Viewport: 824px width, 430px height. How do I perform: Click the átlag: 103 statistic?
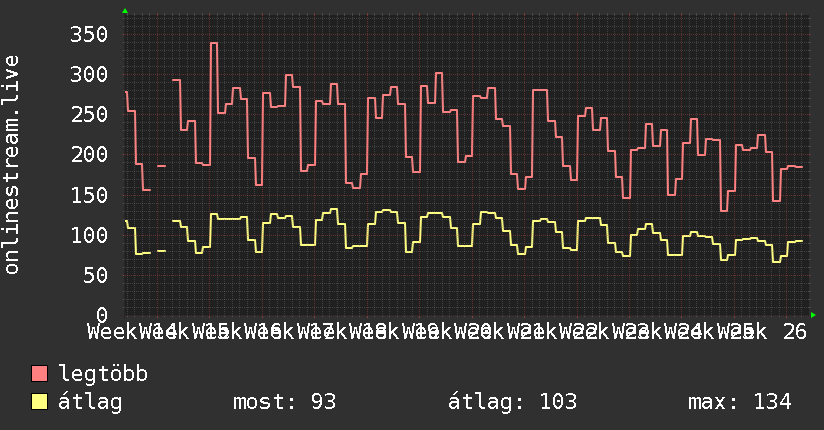[x=512, y=402]
